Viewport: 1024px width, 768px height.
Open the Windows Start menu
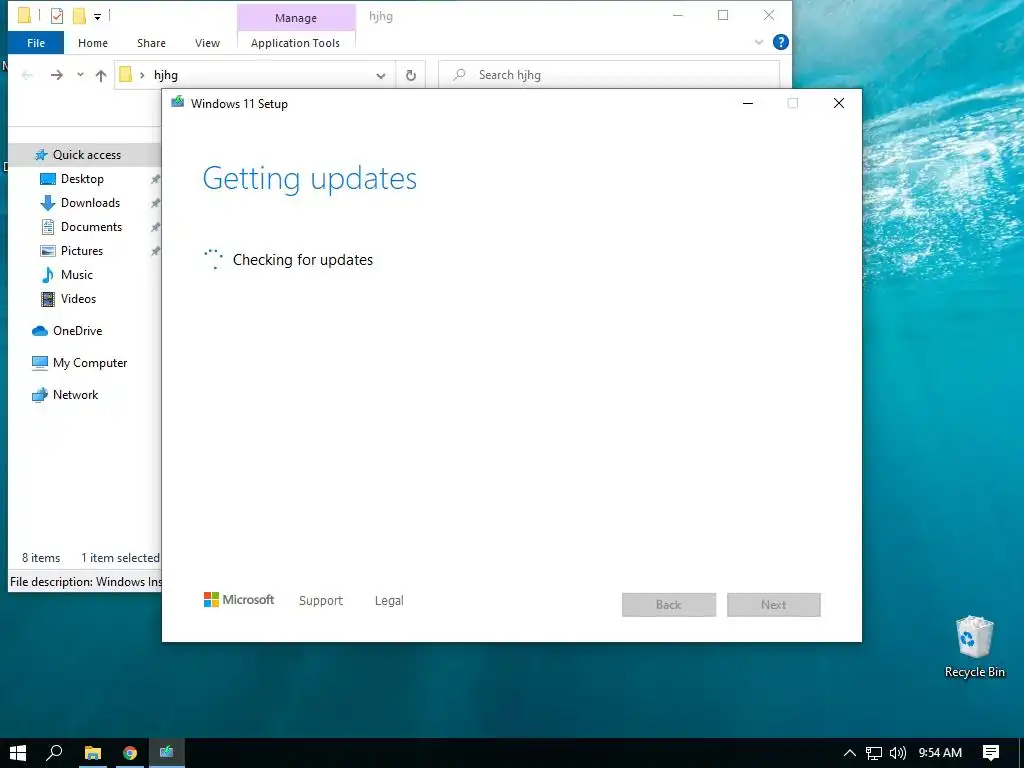(x=18, y=753)
